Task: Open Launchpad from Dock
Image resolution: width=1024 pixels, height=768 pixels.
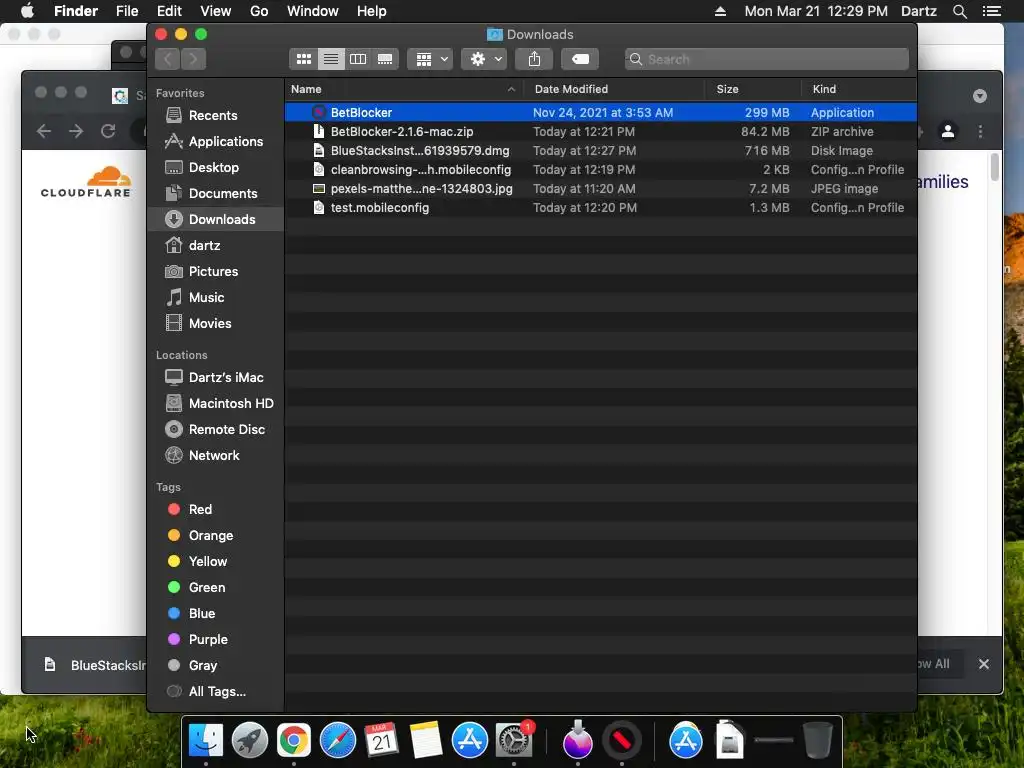Action: [x=249, y=740]
